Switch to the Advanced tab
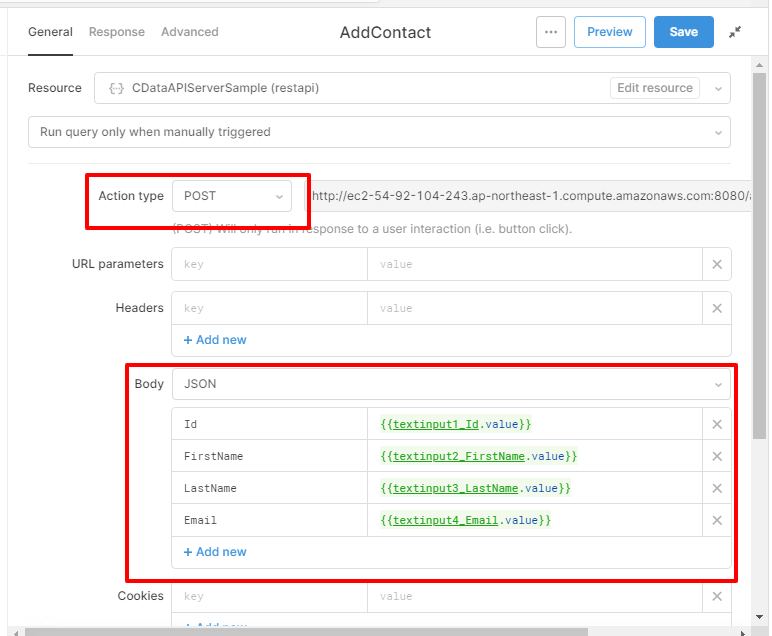The image size is (772, 636). click(x=190, y=32)
